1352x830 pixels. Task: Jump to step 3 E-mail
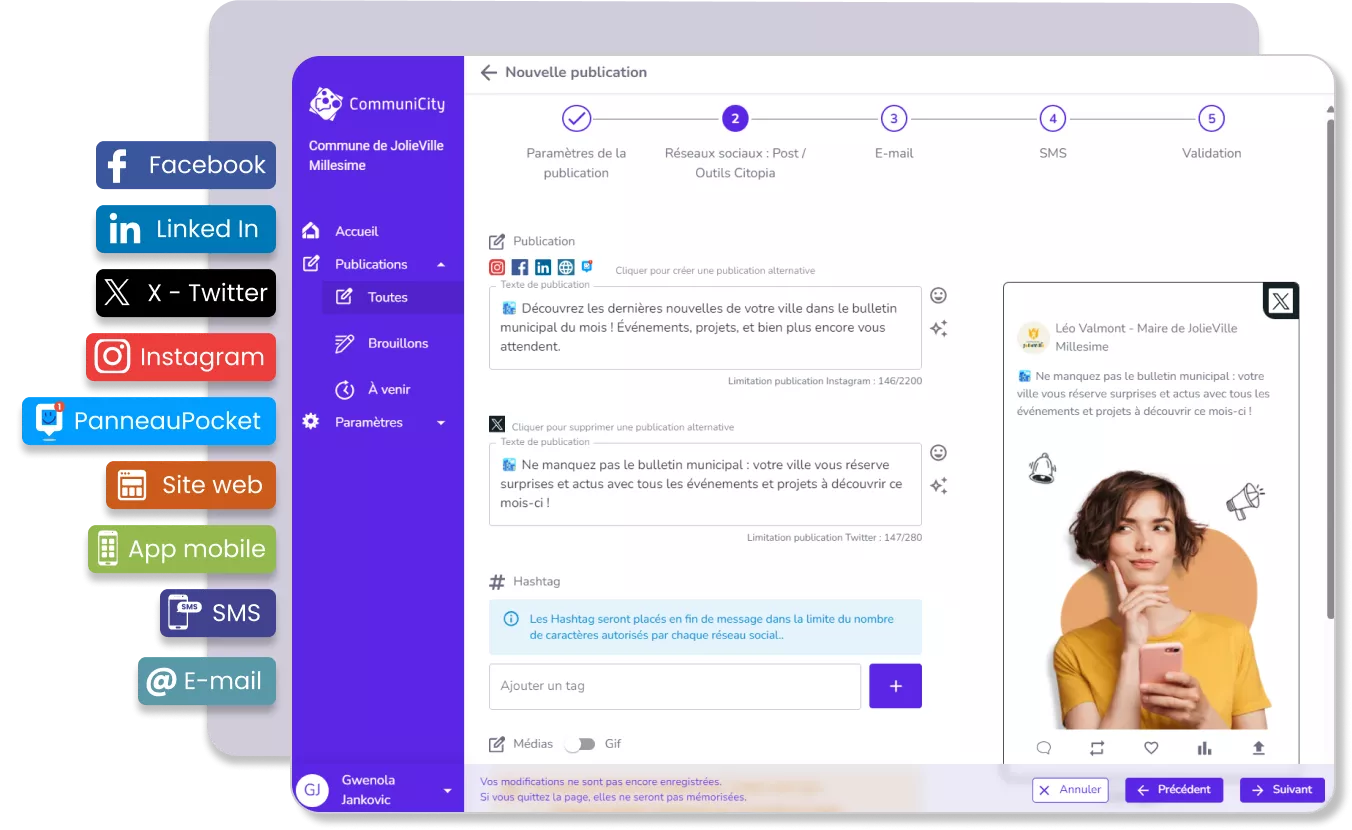(894, 119)
